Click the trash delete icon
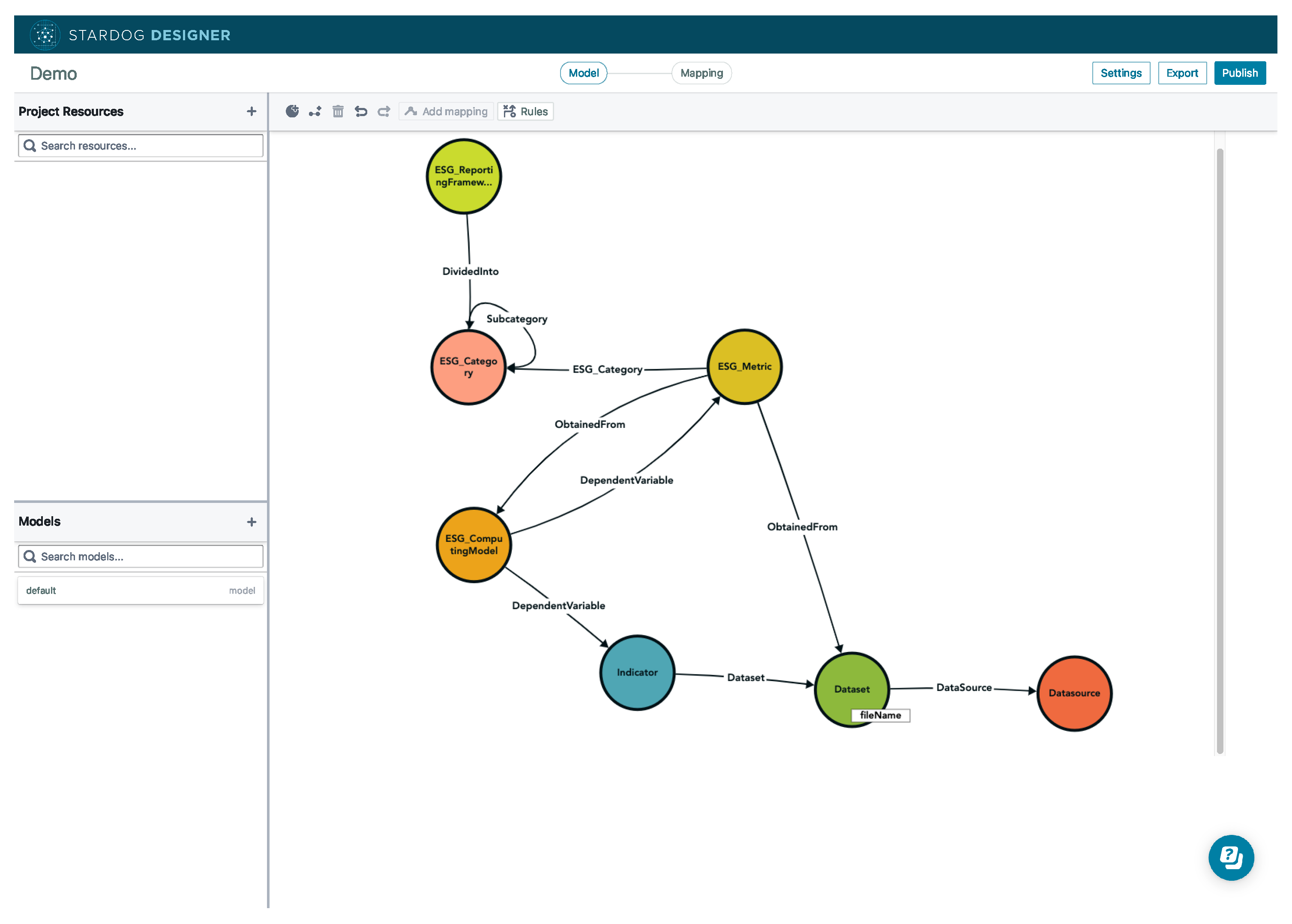The height and width of the screenshot is (924, 1292). [338, 111]
